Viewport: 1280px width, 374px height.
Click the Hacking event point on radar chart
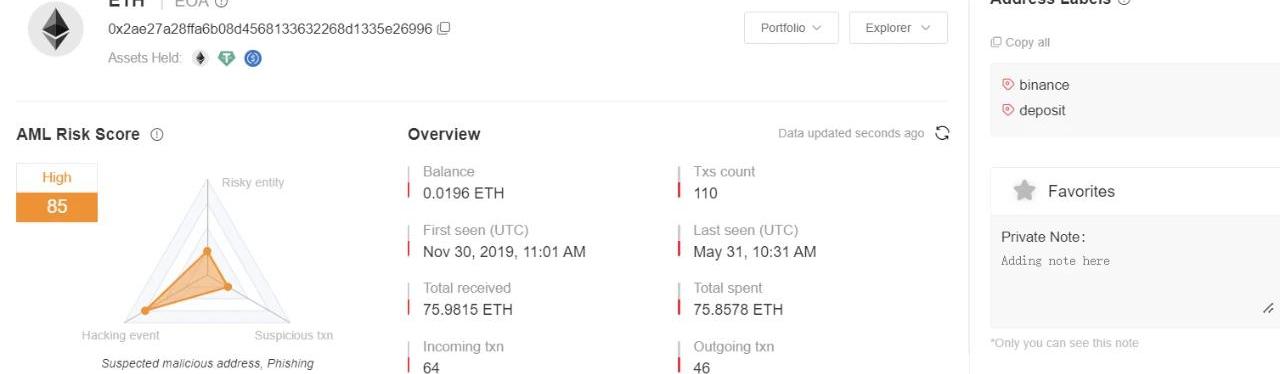click(145, 310)
